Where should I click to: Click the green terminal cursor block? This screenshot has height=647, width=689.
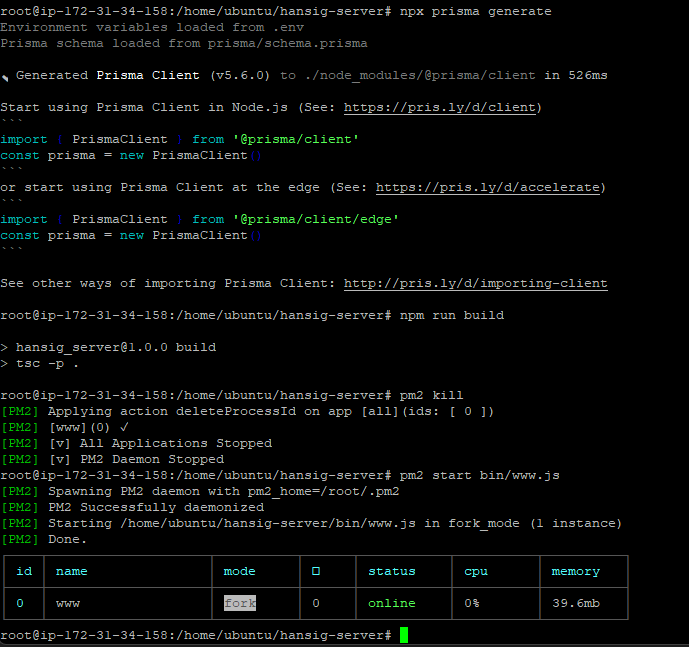tap(404, 635)
